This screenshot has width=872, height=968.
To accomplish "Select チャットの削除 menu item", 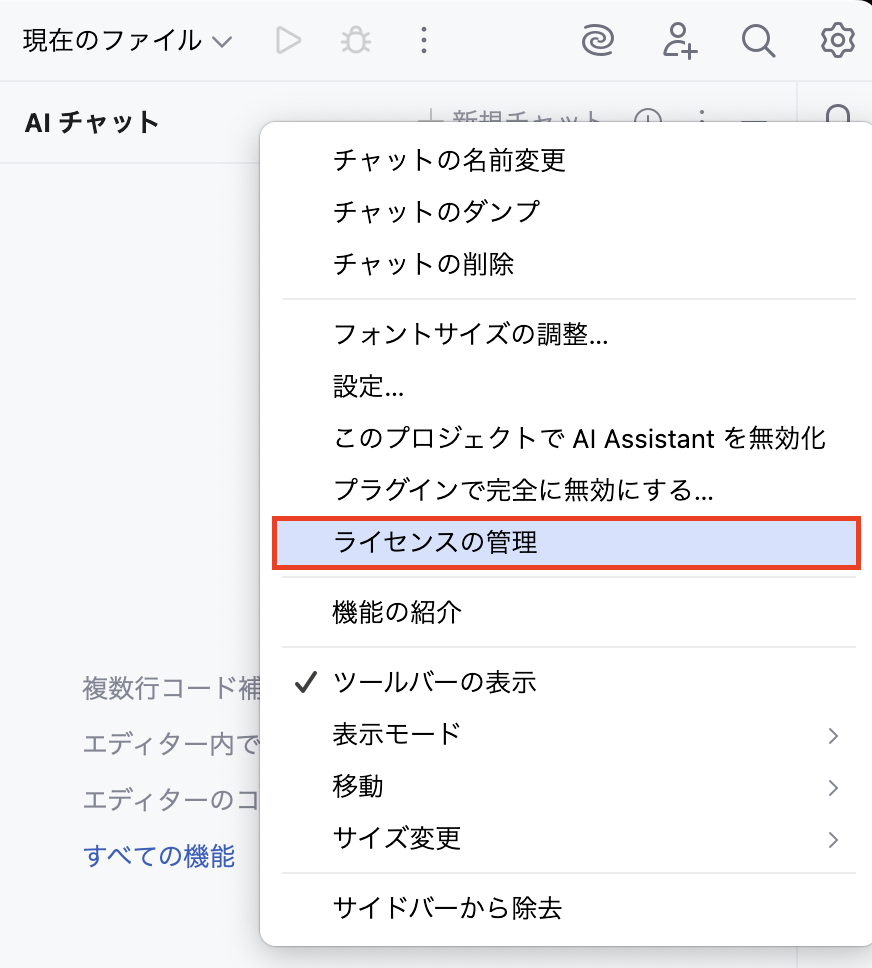I will point(424,264).
